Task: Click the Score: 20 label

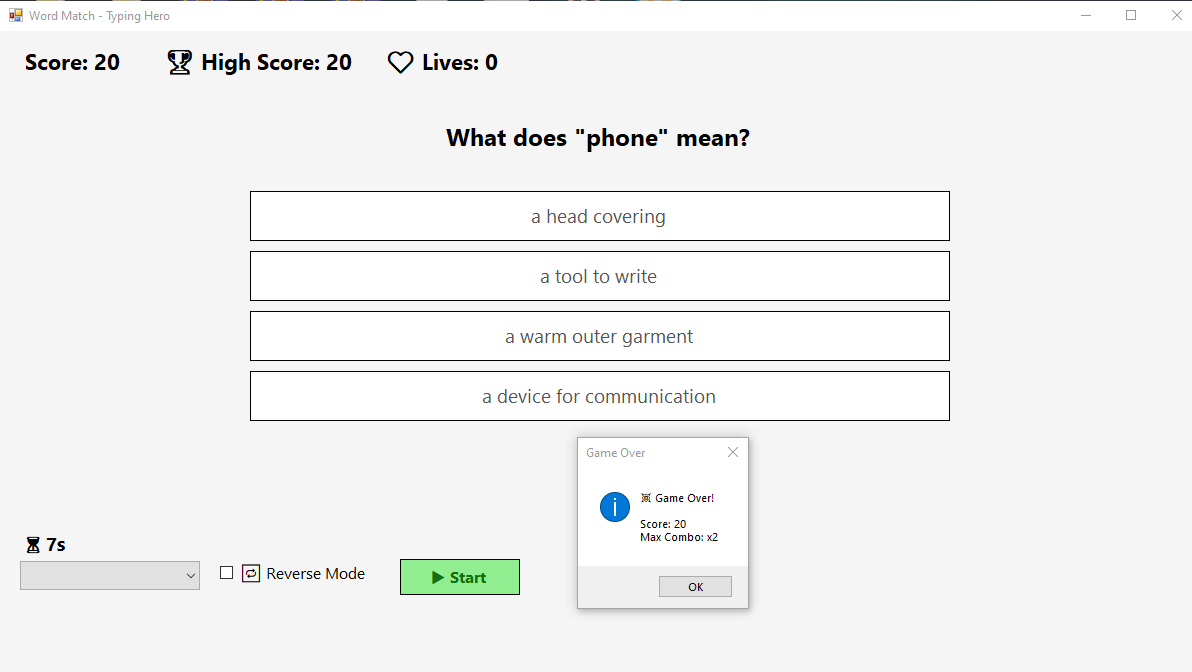Action: click(x=72, y=62)
